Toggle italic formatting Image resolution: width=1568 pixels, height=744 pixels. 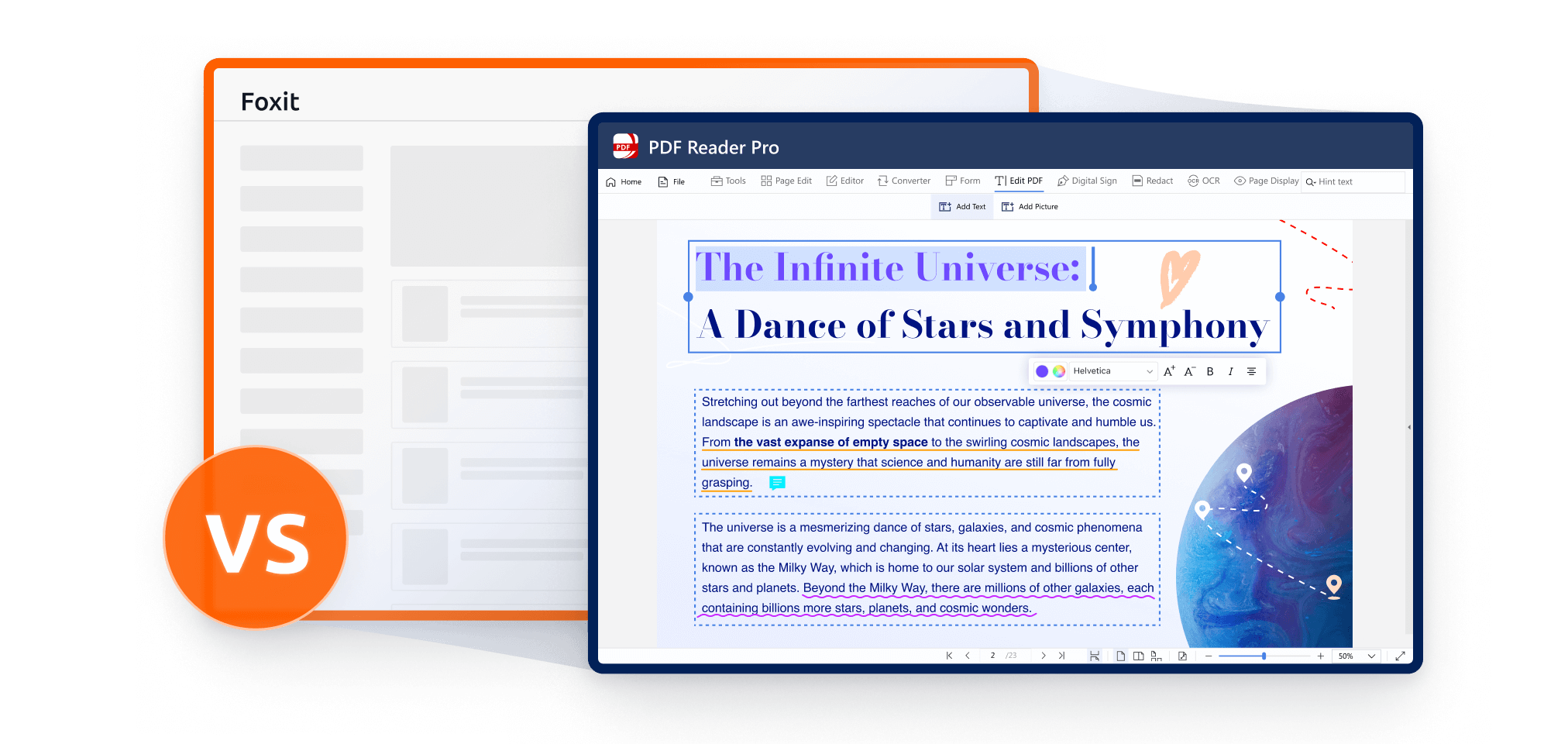[x=1230, y=371]
